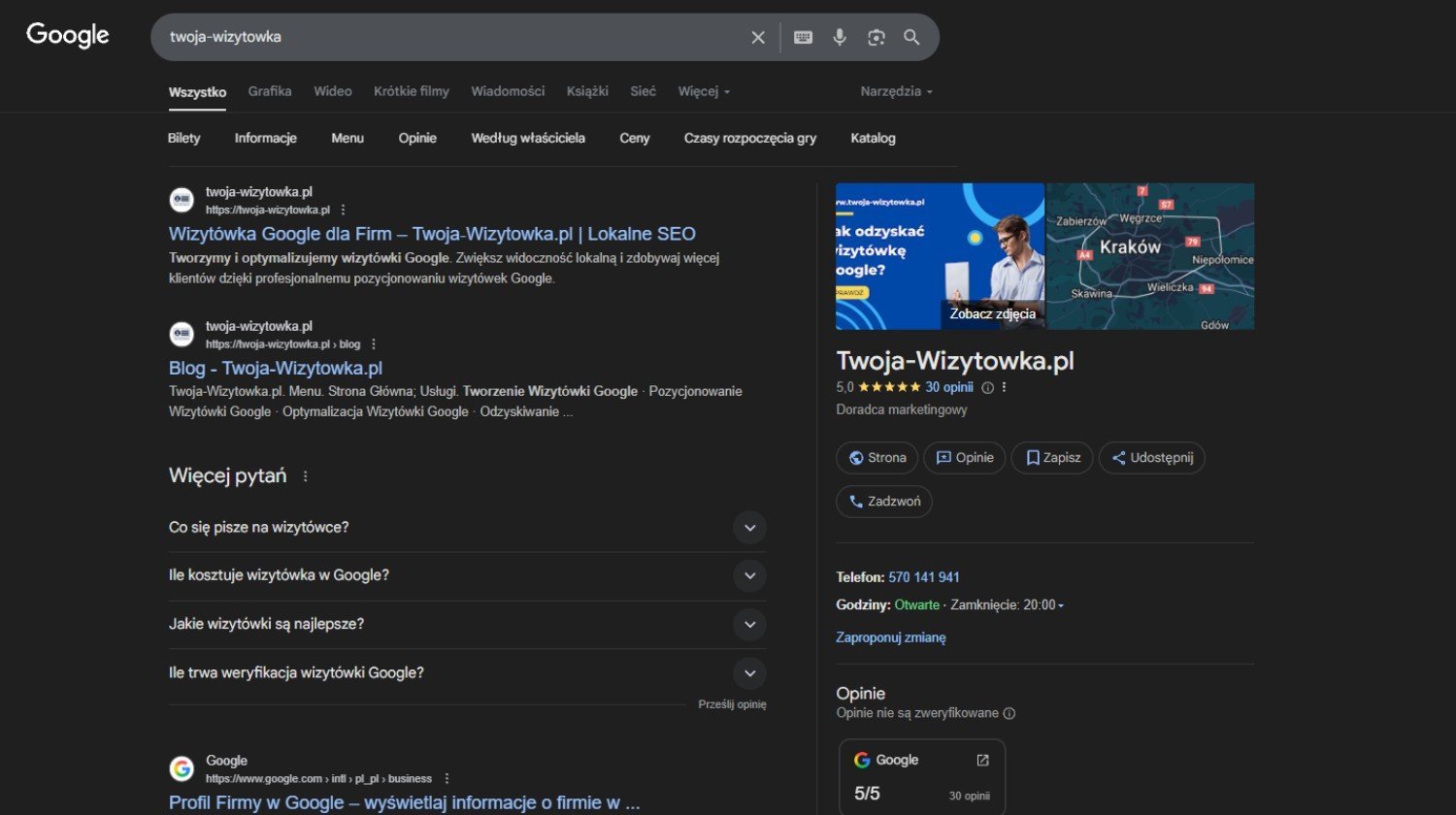The height and width of the screenshot is (815, 1456).
Task: Select the Katalog filter chip
Action: pos(873,138)
